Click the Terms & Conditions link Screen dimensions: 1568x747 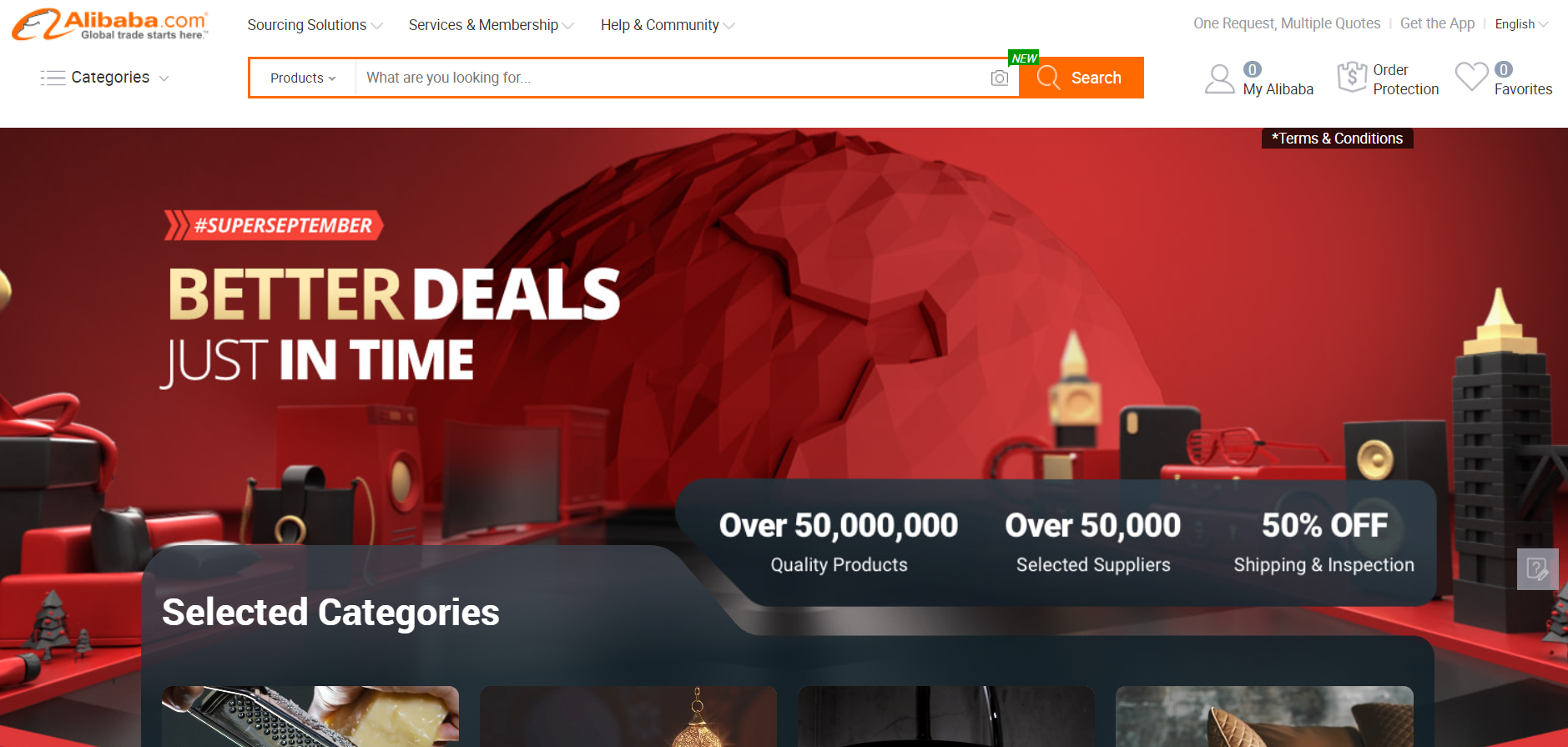1337,139
